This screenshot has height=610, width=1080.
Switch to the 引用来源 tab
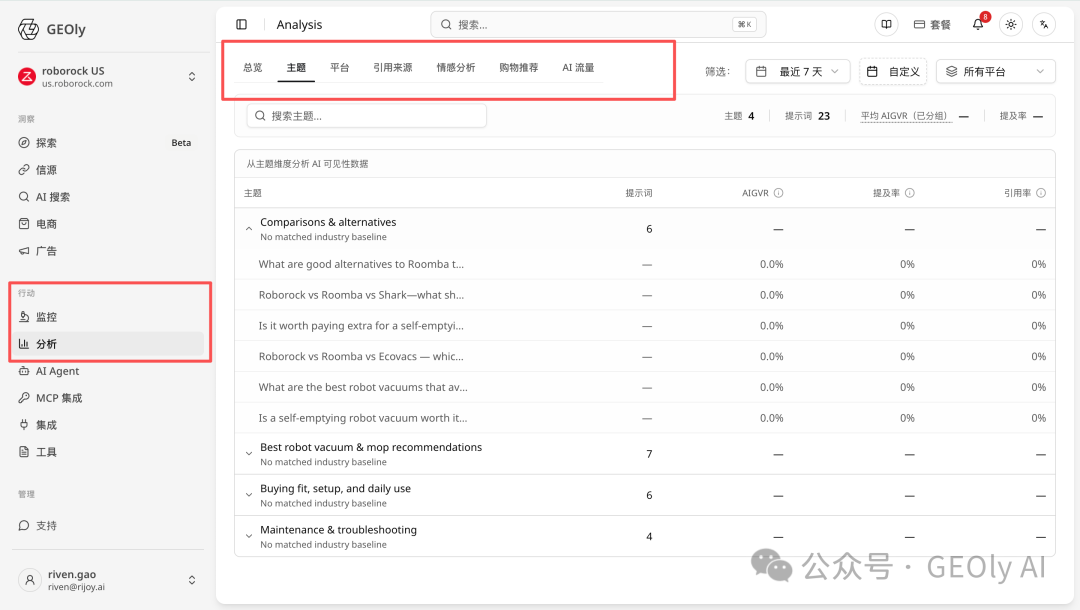click(x=393, y=67)
